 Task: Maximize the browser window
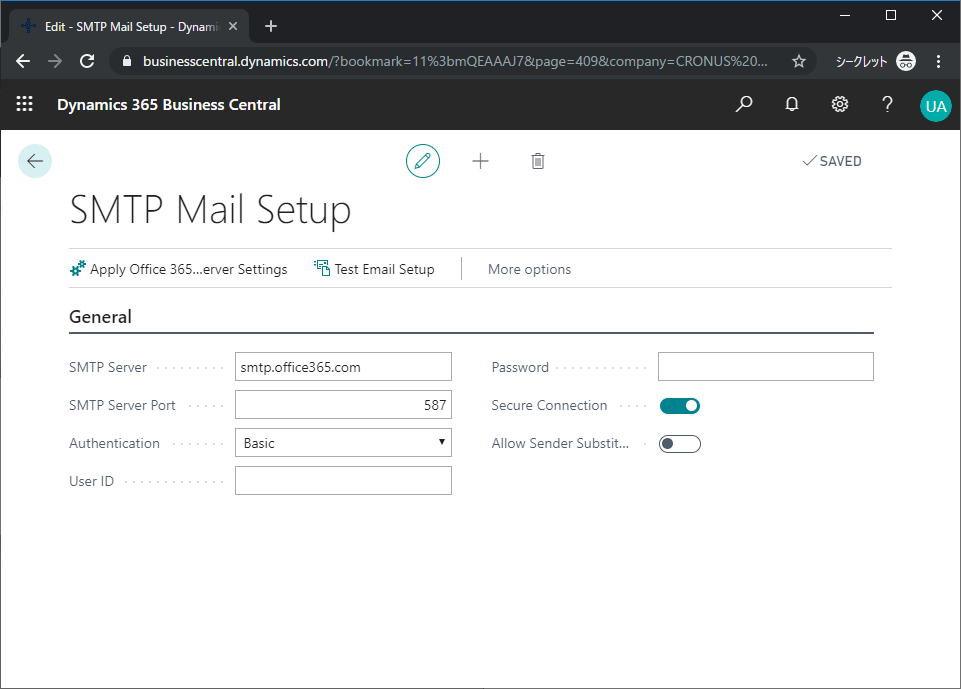[x=891, y=15]
